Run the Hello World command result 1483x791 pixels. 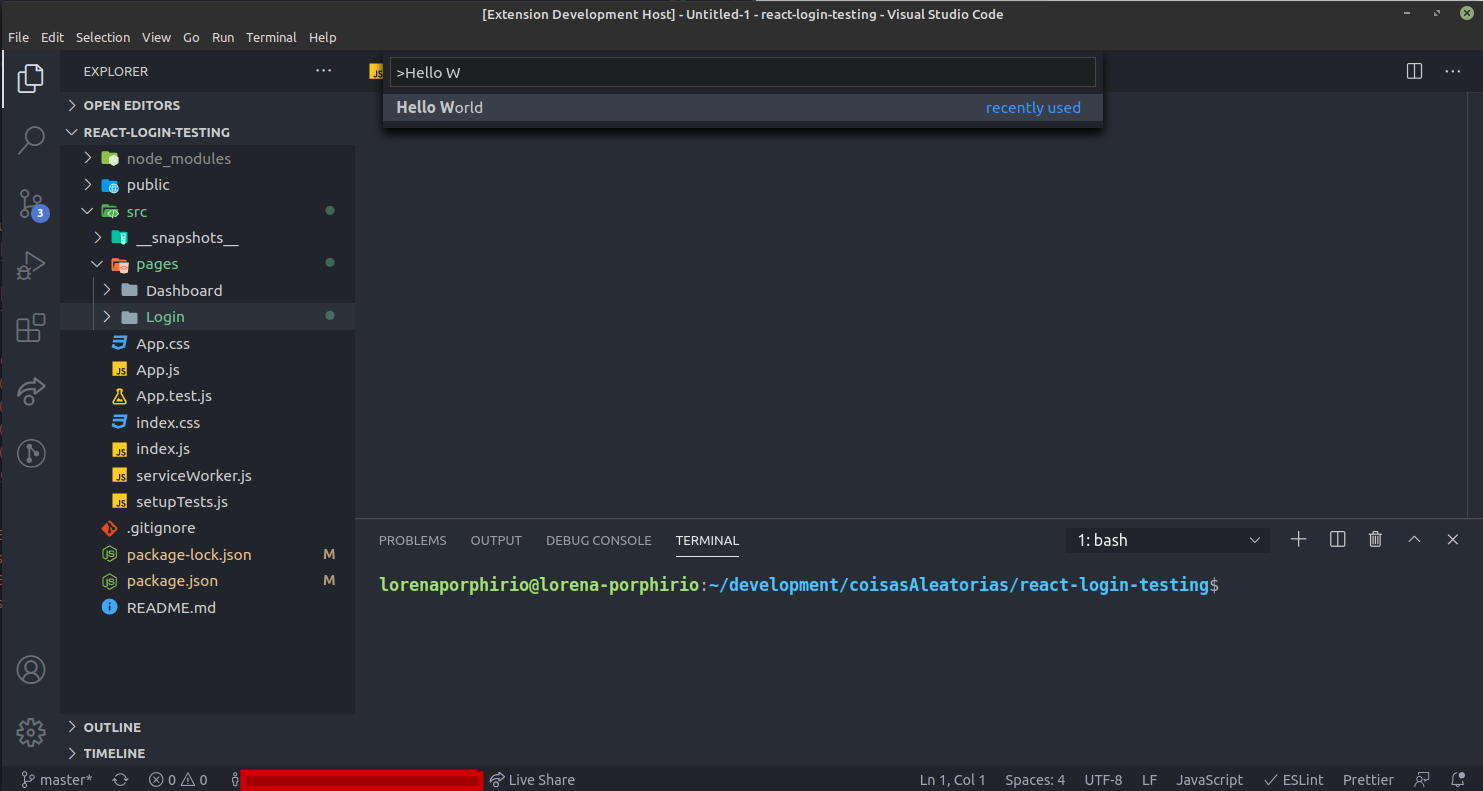(743, 108)
